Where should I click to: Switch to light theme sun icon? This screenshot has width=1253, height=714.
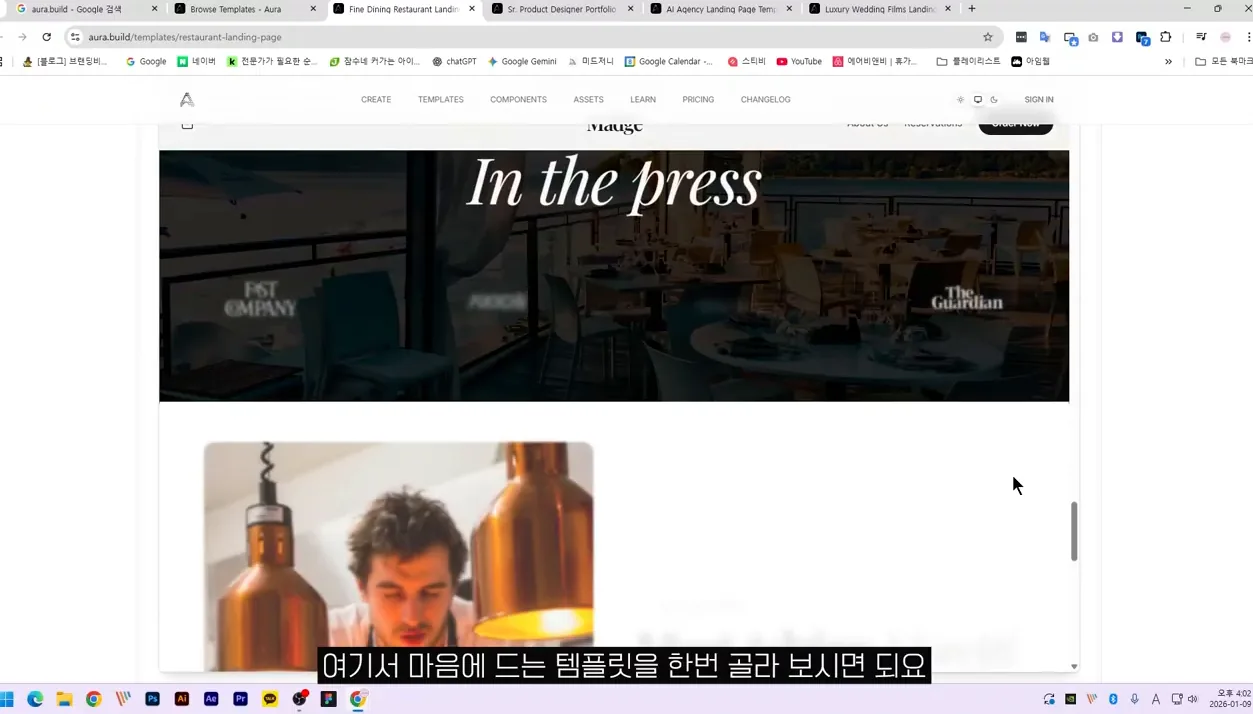(960, 99)
